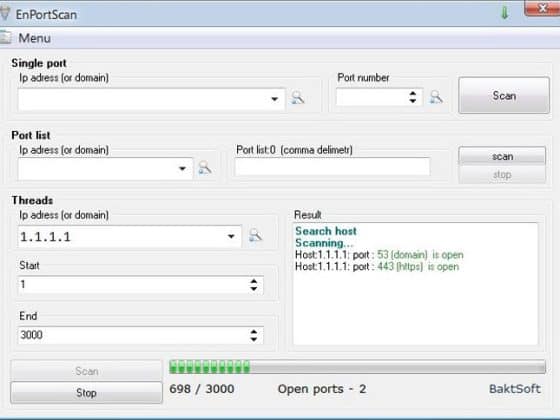This screenshot has width=560, height=420.
Task: Increment the End port value
Action: [254, 331]
